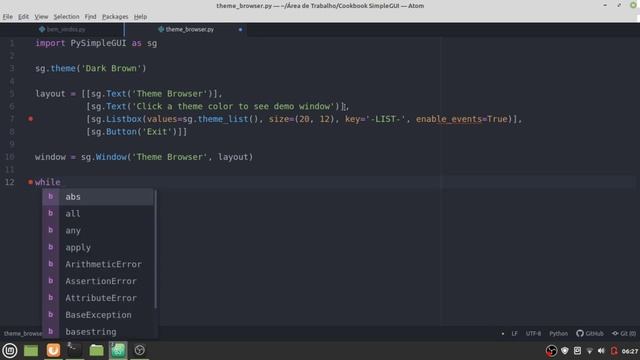Open the Find menu
Viewport: 640px width, 360px height.
[x=90, y=17]
